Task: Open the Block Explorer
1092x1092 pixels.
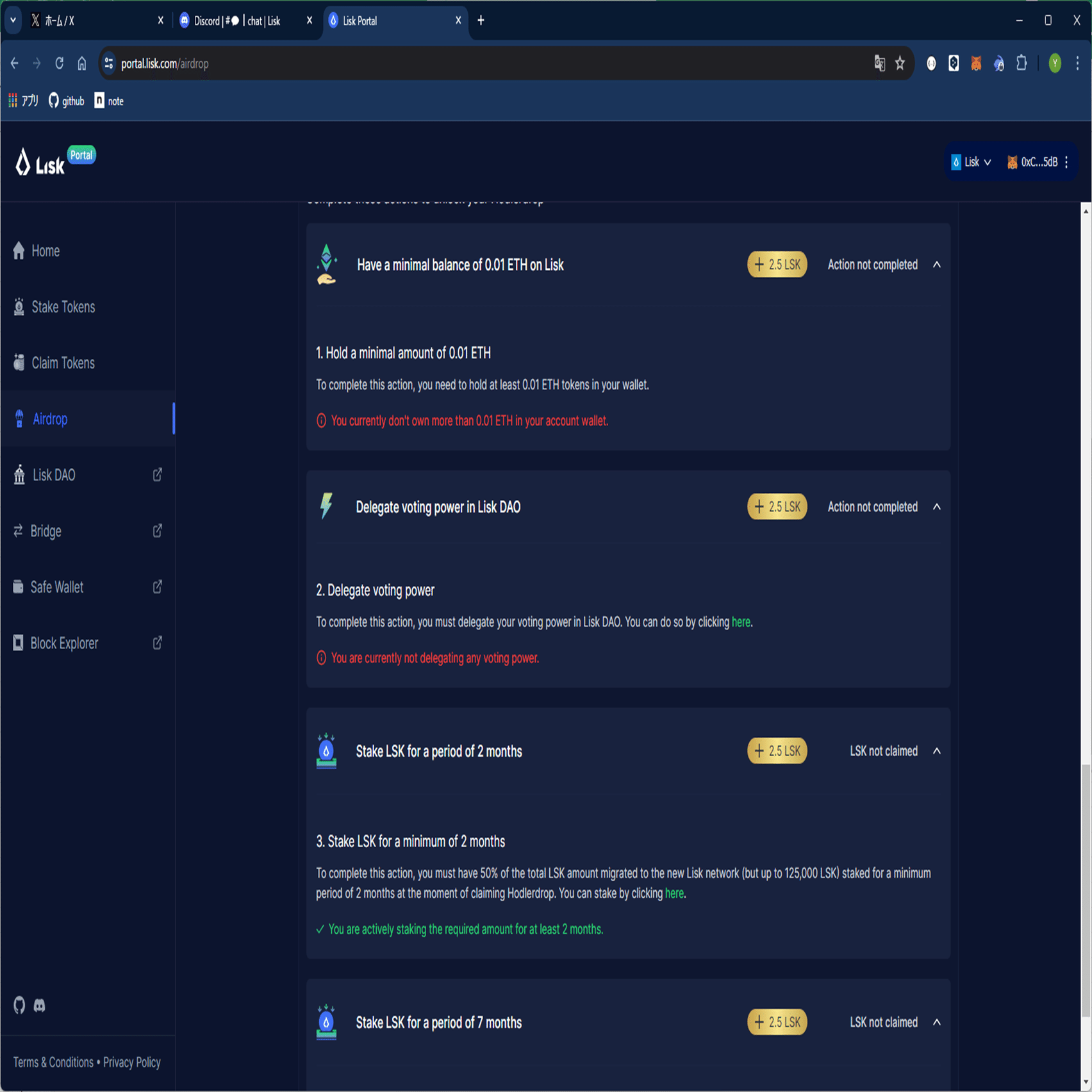Action: pyautogui.click(x=65, y=643)
